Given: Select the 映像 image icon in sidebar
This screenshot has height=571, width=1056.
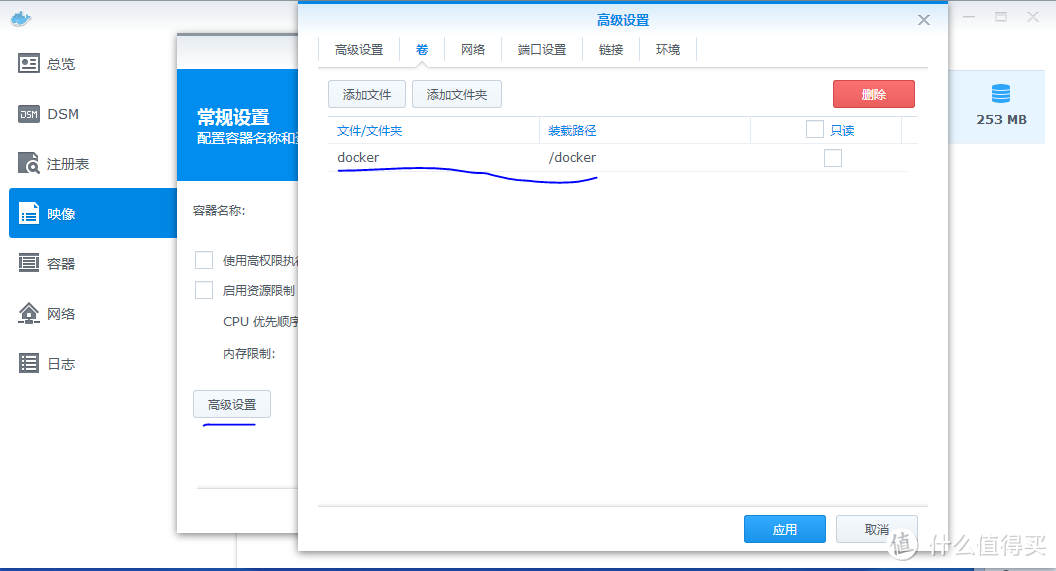Looking at the screenshot, I should point(28,213).
